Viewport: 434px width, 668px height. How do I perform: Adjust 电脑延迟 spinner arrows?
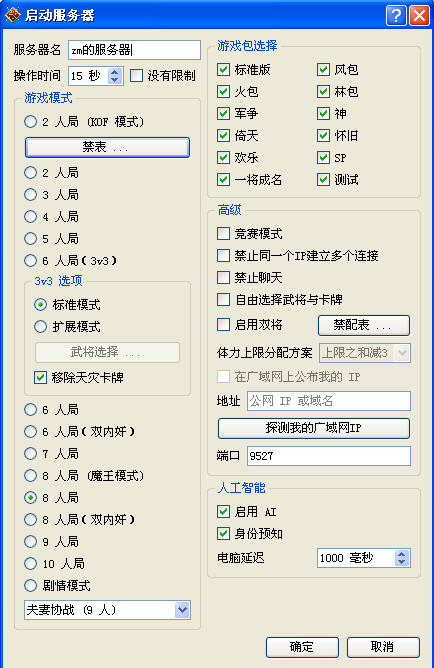tap(401, 558)
